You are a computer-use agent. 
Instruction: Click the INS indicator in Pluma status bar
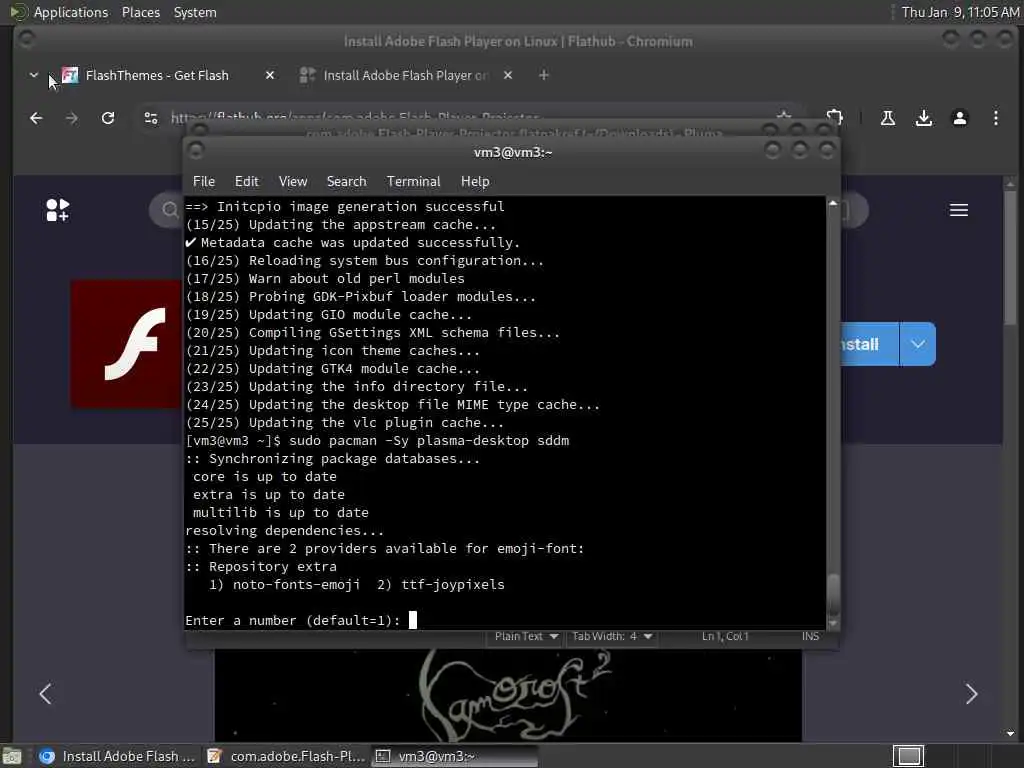(x=810, y=636)
